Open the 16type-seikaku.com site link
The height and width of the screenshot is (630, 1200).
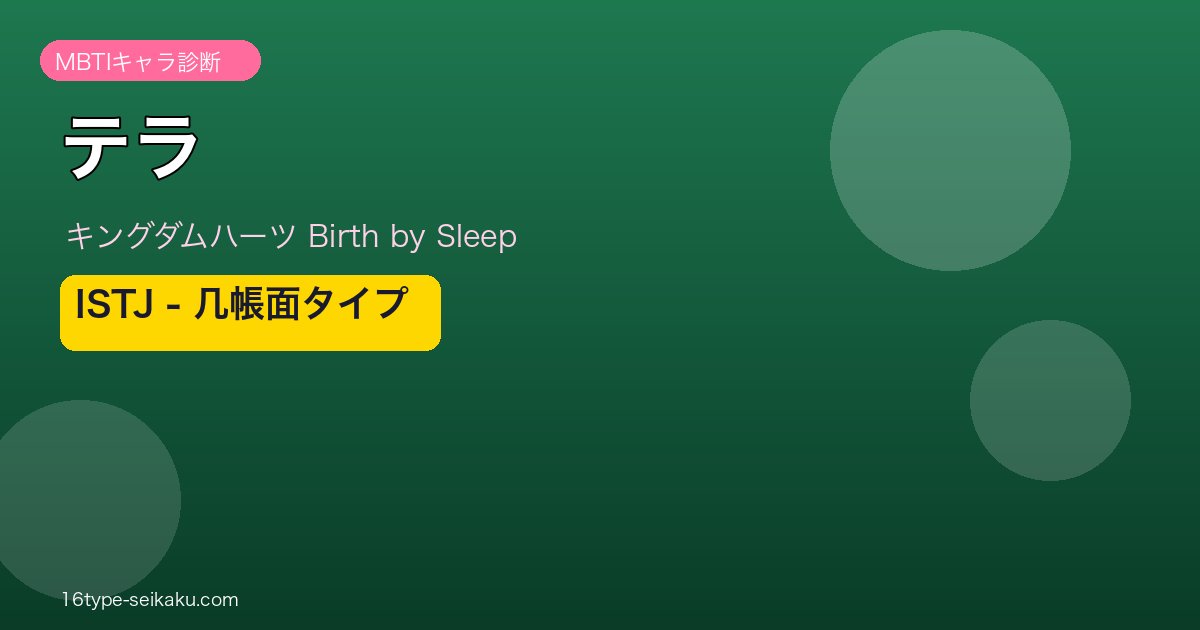149,600
